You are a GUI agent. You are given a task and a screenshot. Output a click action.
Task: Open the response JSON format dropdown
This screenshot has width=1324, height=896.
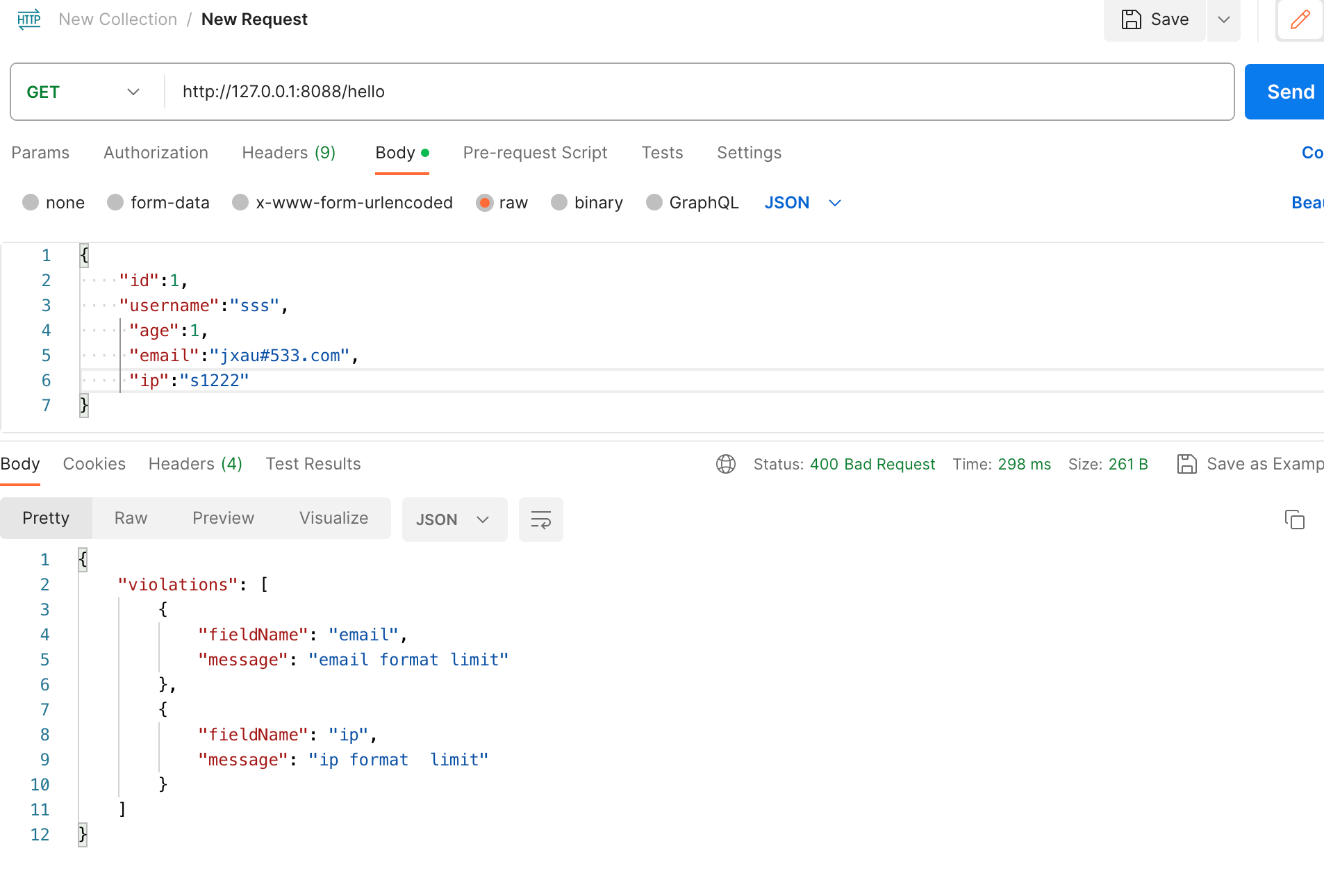coord(455,520)
